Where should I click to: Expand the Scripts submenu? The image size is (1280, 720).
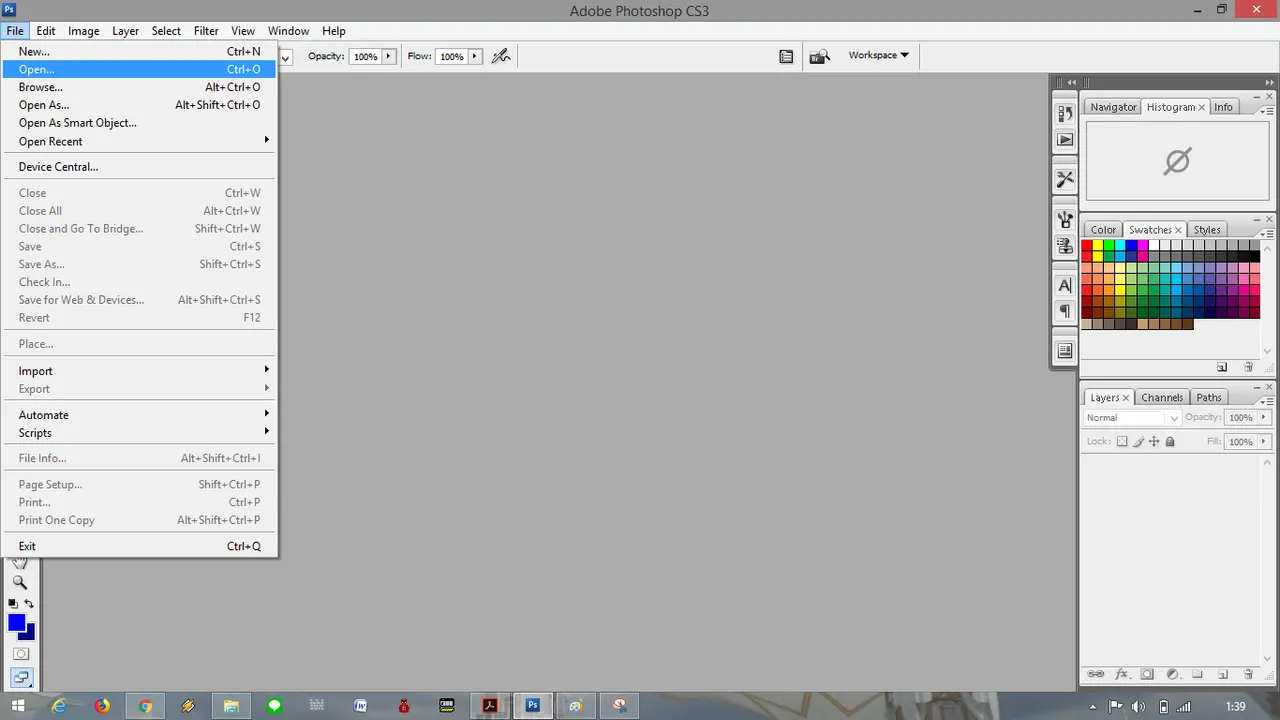pos(139,433)
